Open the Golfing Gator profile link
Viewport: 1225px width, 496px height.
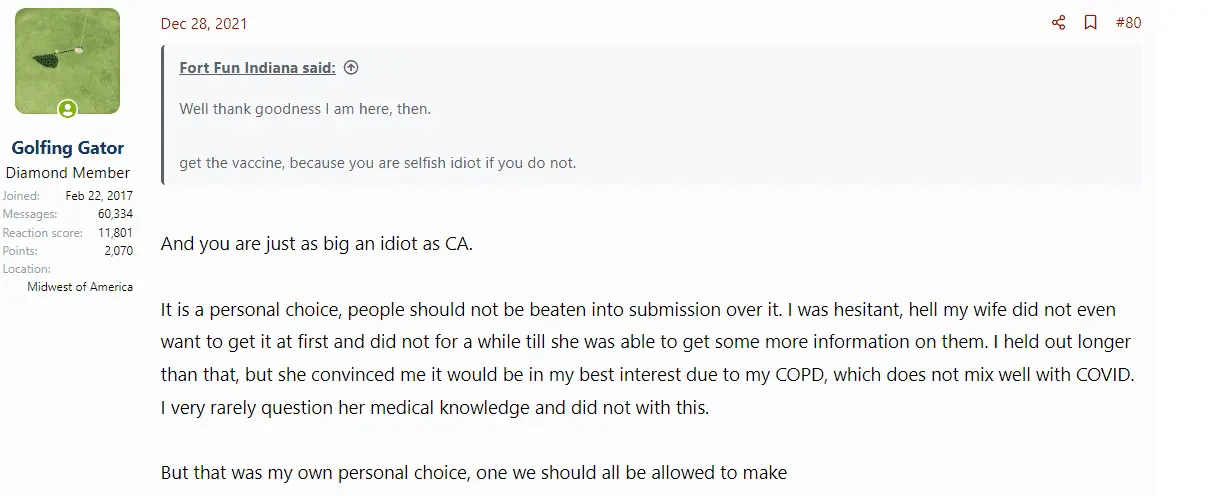click(x=68, y=148)
